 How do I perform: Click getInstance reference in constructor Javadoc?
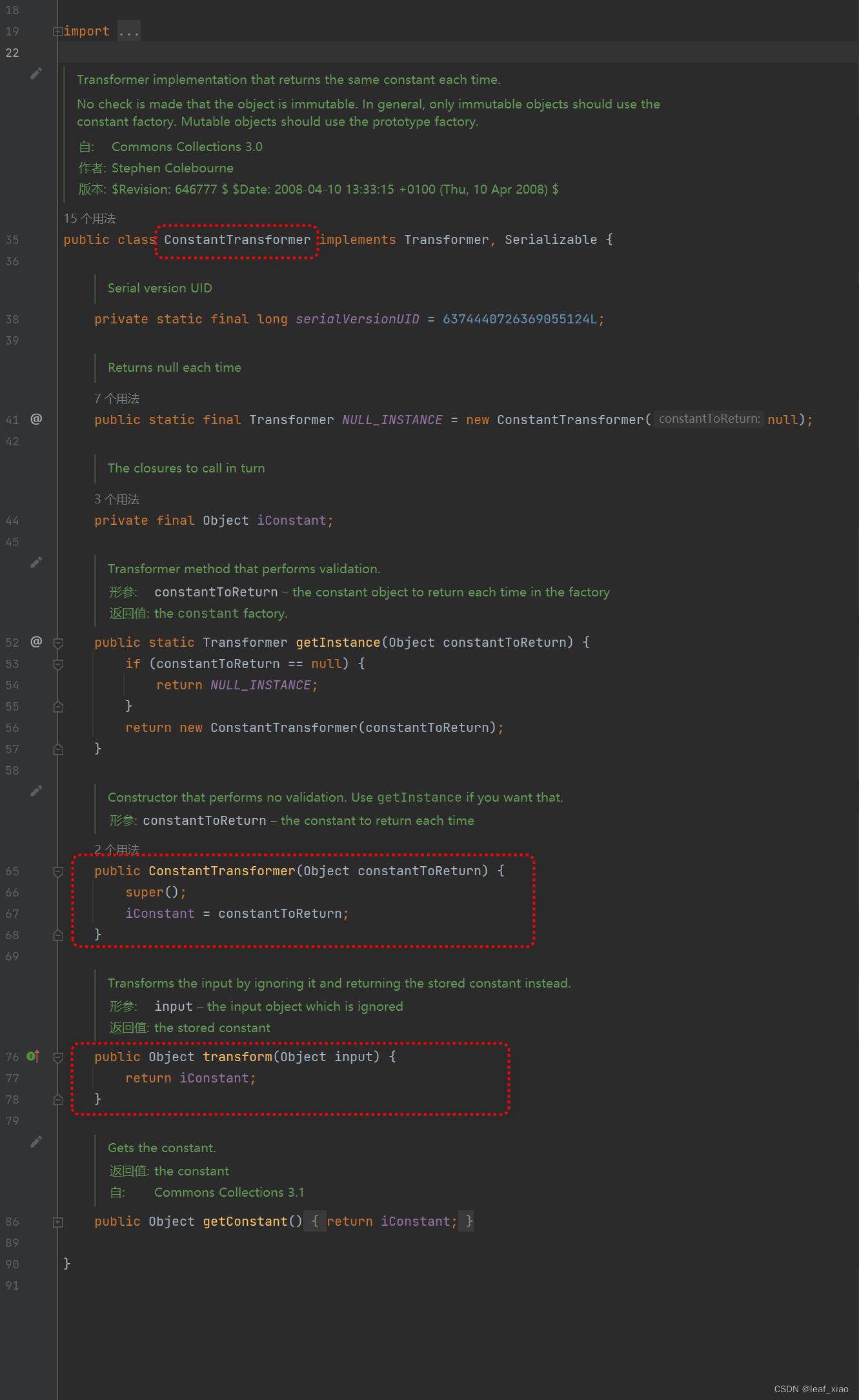(419, 797)
